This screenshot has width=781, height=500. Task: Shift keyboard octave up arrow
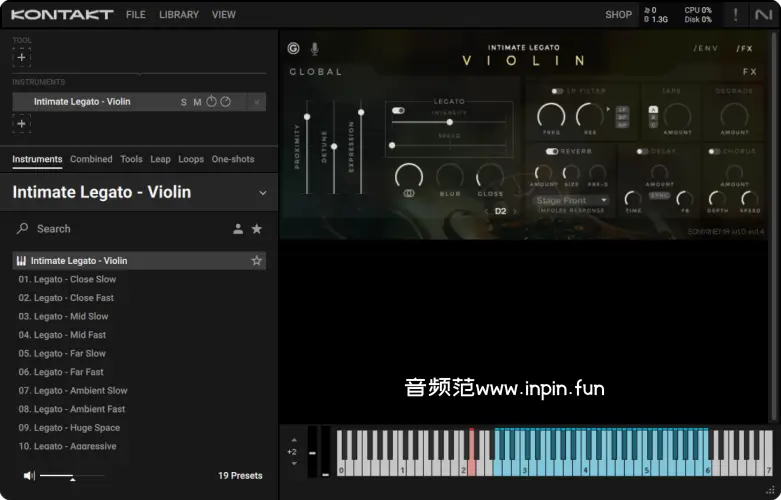pos(294,440)
